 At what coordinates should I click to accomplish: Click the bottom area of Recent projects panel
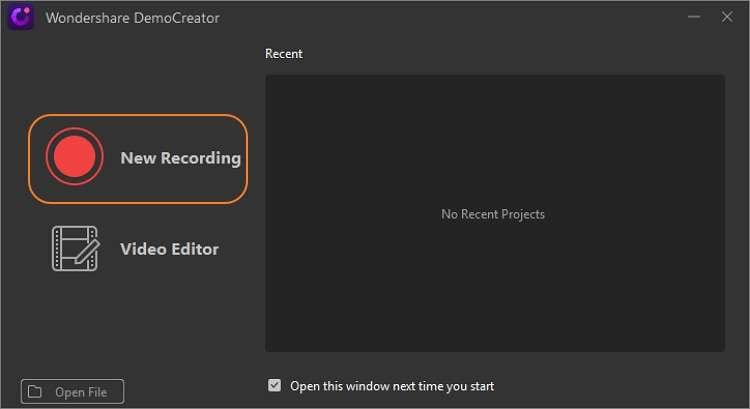pos(494,330)
